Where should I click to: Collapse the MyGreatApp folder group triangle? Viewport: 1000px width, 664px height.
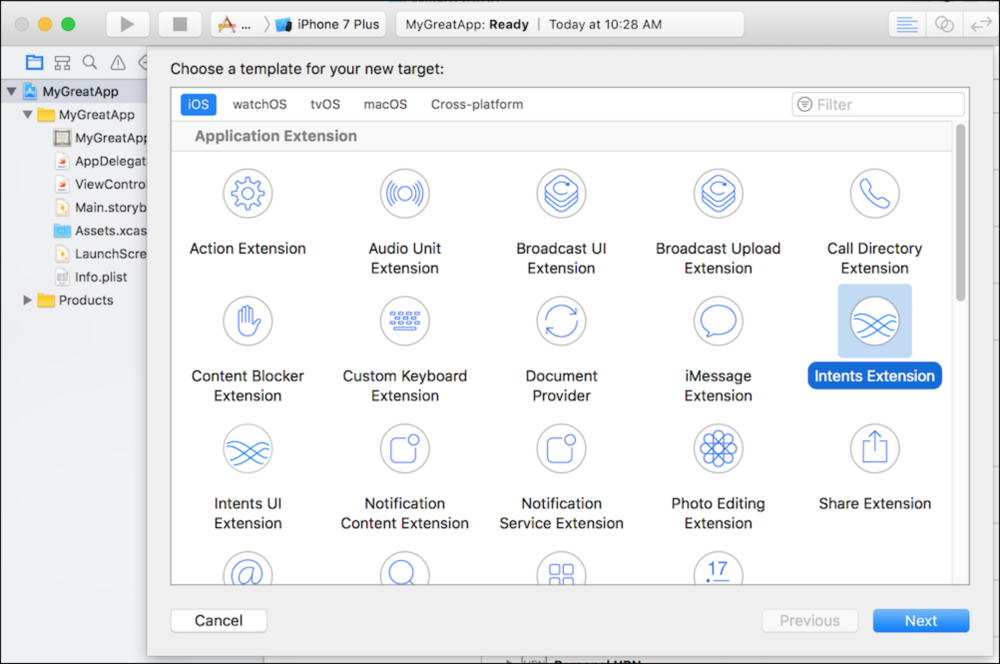[27, 115]
